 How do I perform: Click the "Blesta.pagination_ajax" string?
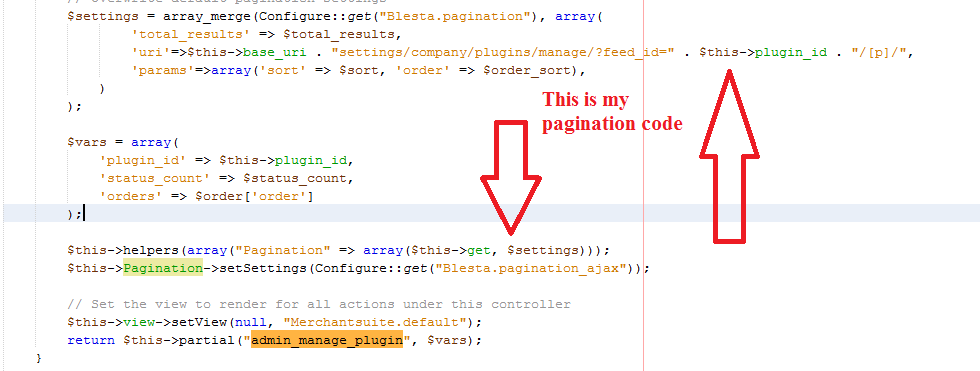[x=531, y=269]
